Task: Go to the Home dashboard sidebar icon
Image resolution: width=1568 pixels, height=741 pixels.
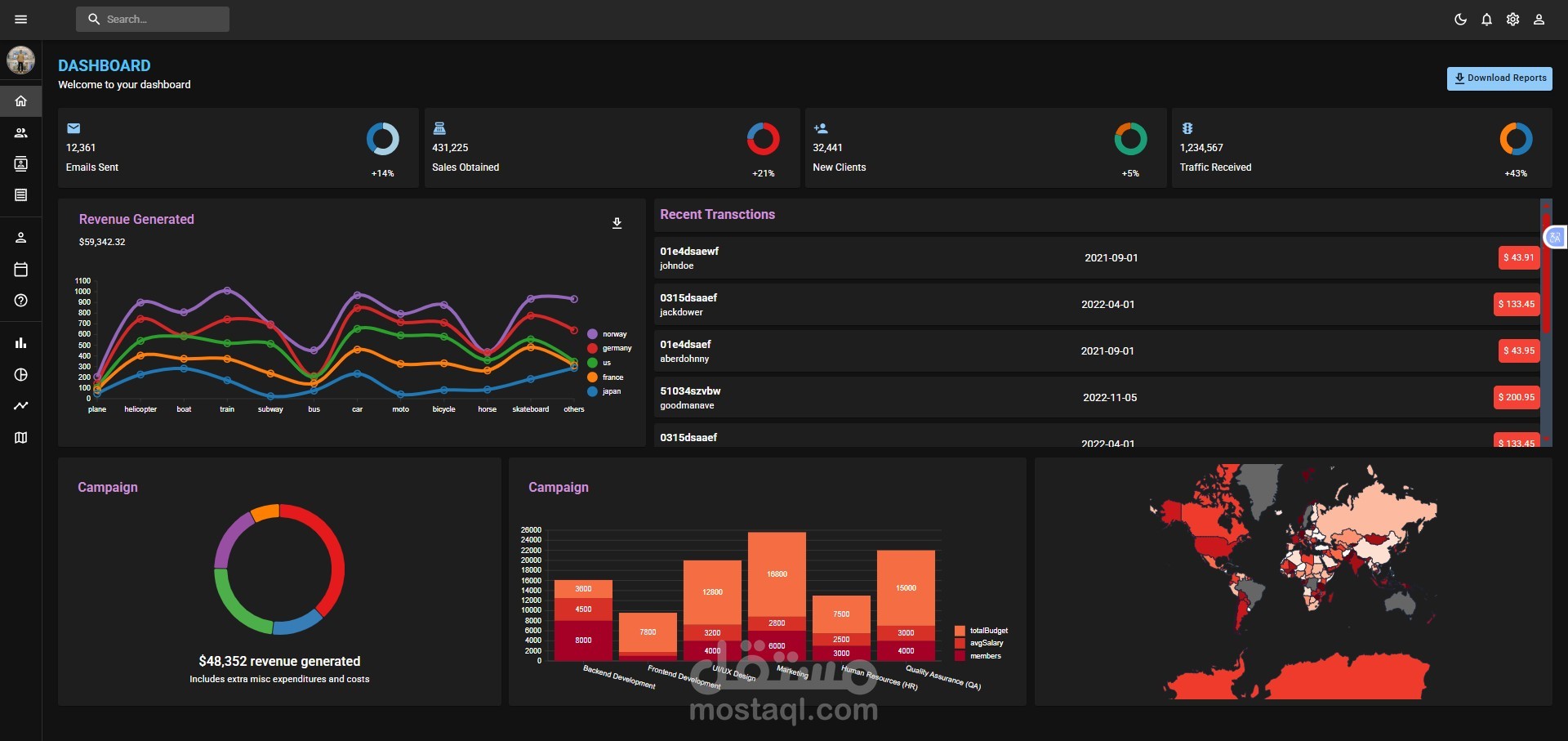Action: 21,101
